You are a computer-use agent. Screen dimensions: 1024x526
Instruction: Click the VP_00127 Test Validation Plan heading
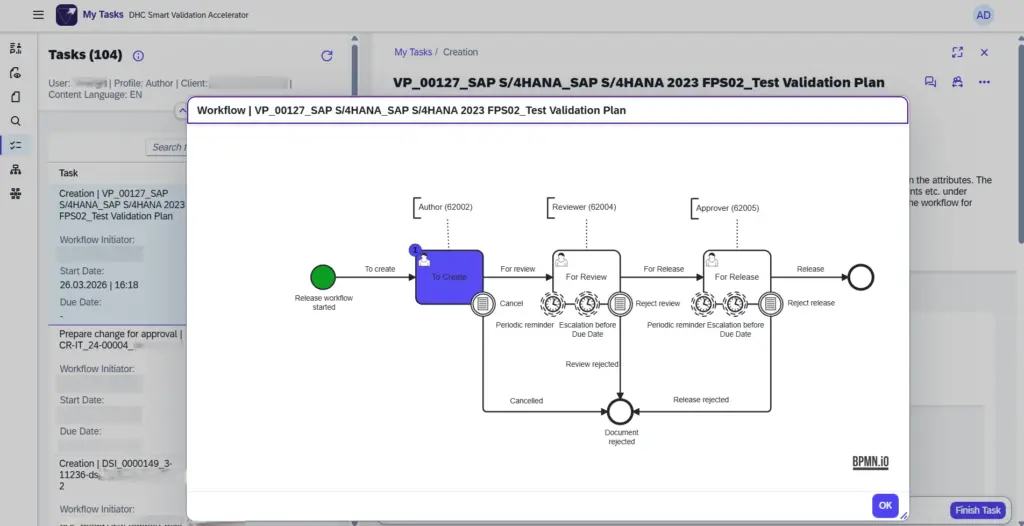(x=639, y=82)
